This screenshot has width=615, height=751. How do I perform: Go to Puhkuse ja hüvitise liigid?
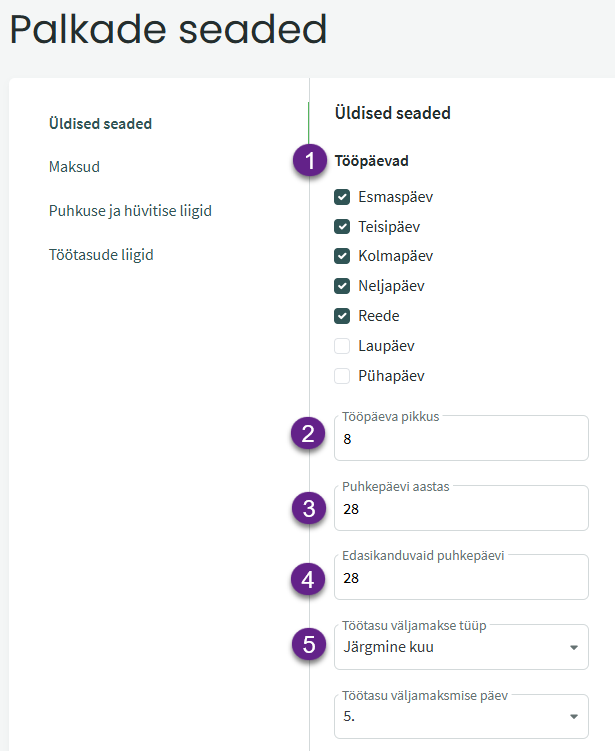click(x=130, y=211)
